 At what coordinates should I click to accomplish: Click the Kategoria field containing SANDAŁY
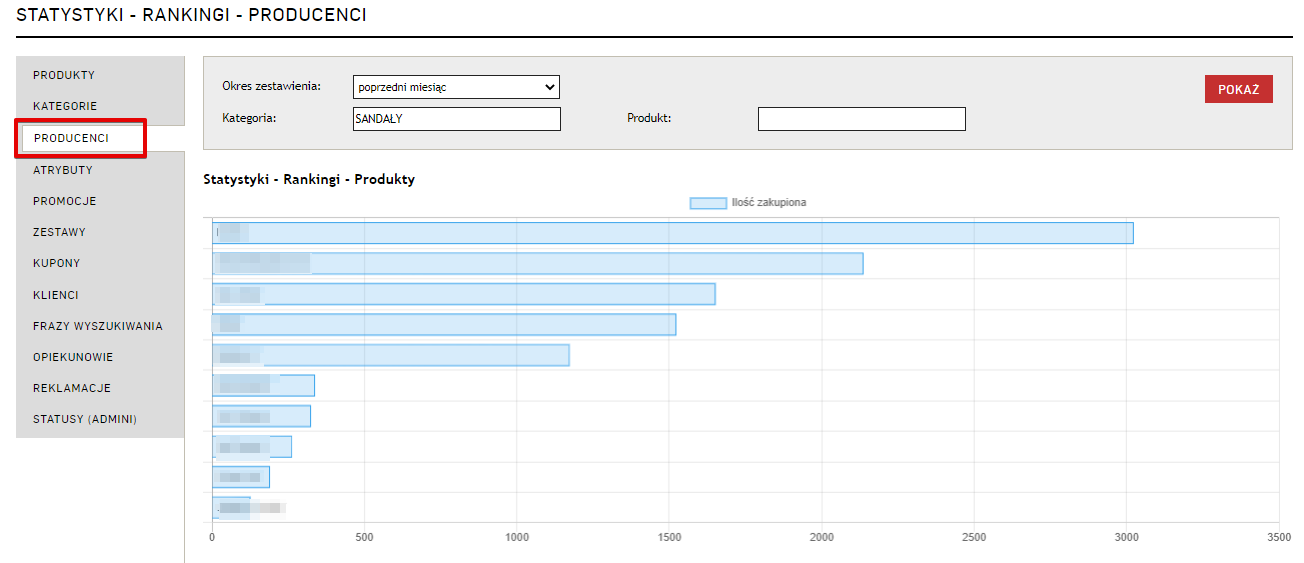[x=456, y=119]
